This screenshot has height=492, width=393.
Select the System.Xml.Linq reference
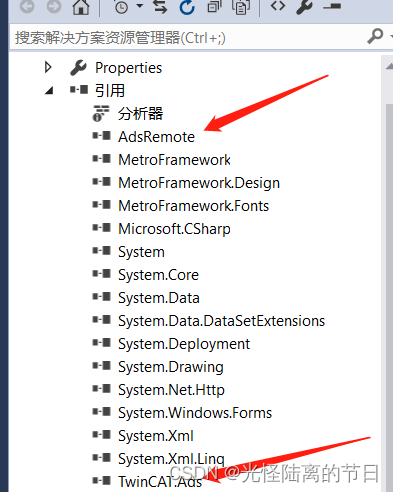[x=171, y=459]
